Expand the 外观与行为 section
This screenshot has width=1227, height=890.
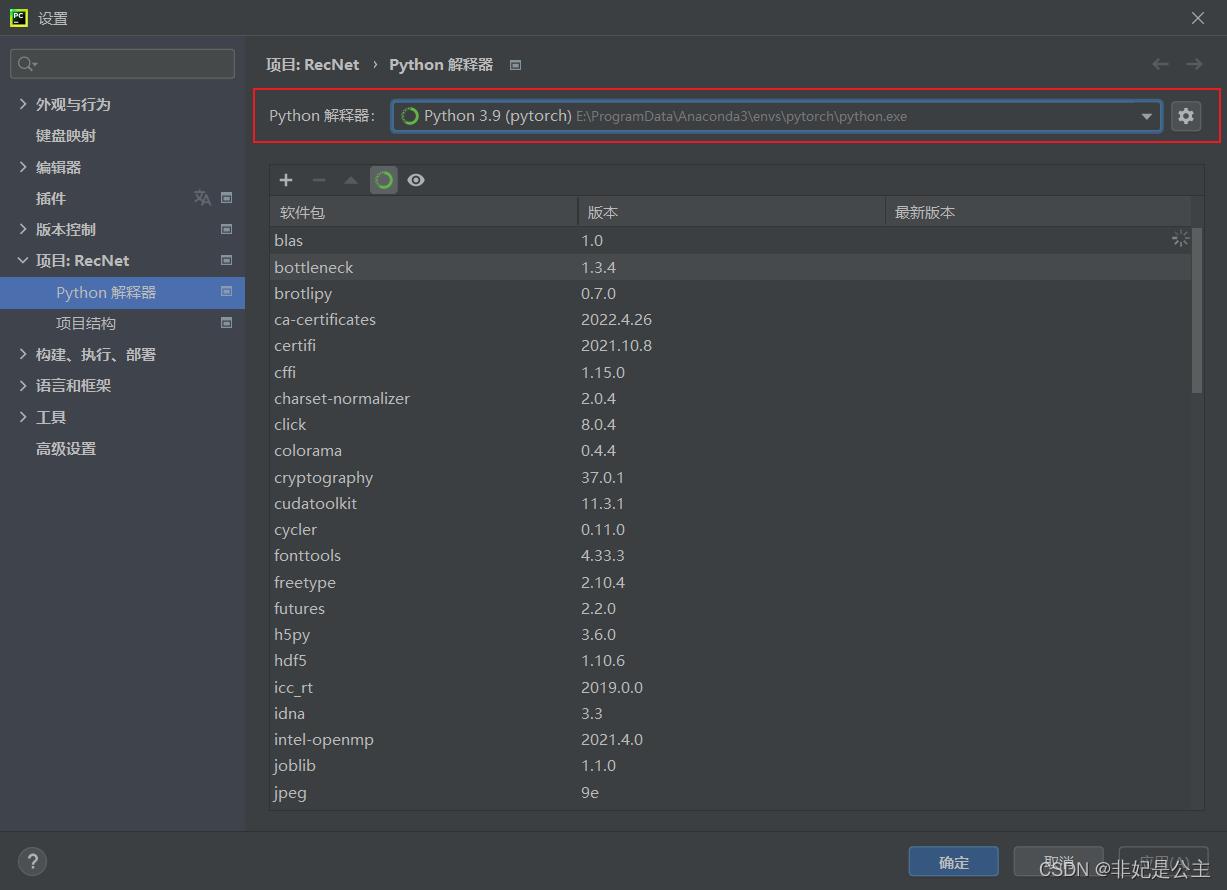[x=24, y=104]
